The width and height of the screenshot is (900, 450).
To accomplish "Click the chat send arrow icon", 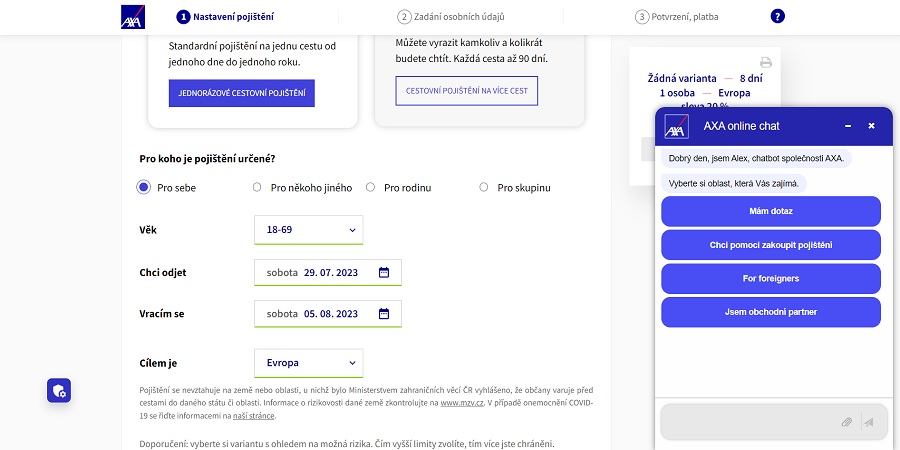I will point(869,422).
